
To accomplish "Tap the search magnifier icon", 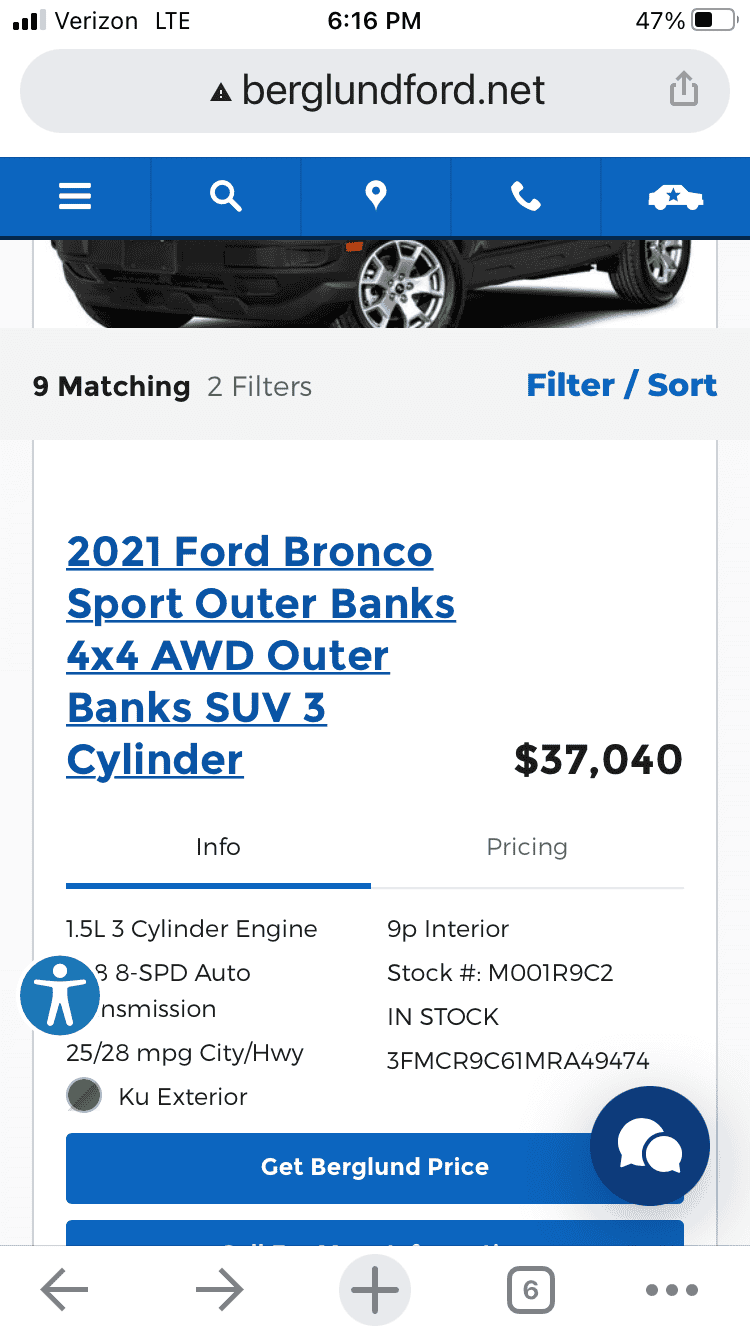I will pyautogui.click(x=226, y=197).
